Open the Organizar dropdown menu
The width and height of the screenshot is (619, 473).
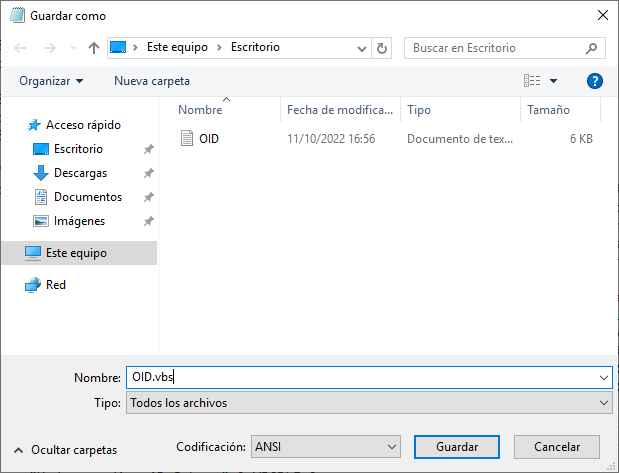click(x=51, y=81)
